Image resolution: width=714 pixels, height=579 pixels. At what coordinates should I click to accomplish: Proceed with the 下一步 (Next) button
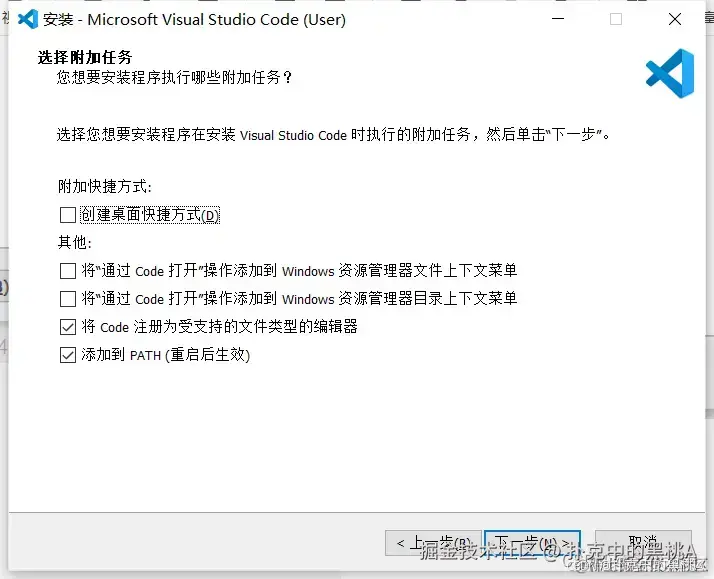coord(532,543)
